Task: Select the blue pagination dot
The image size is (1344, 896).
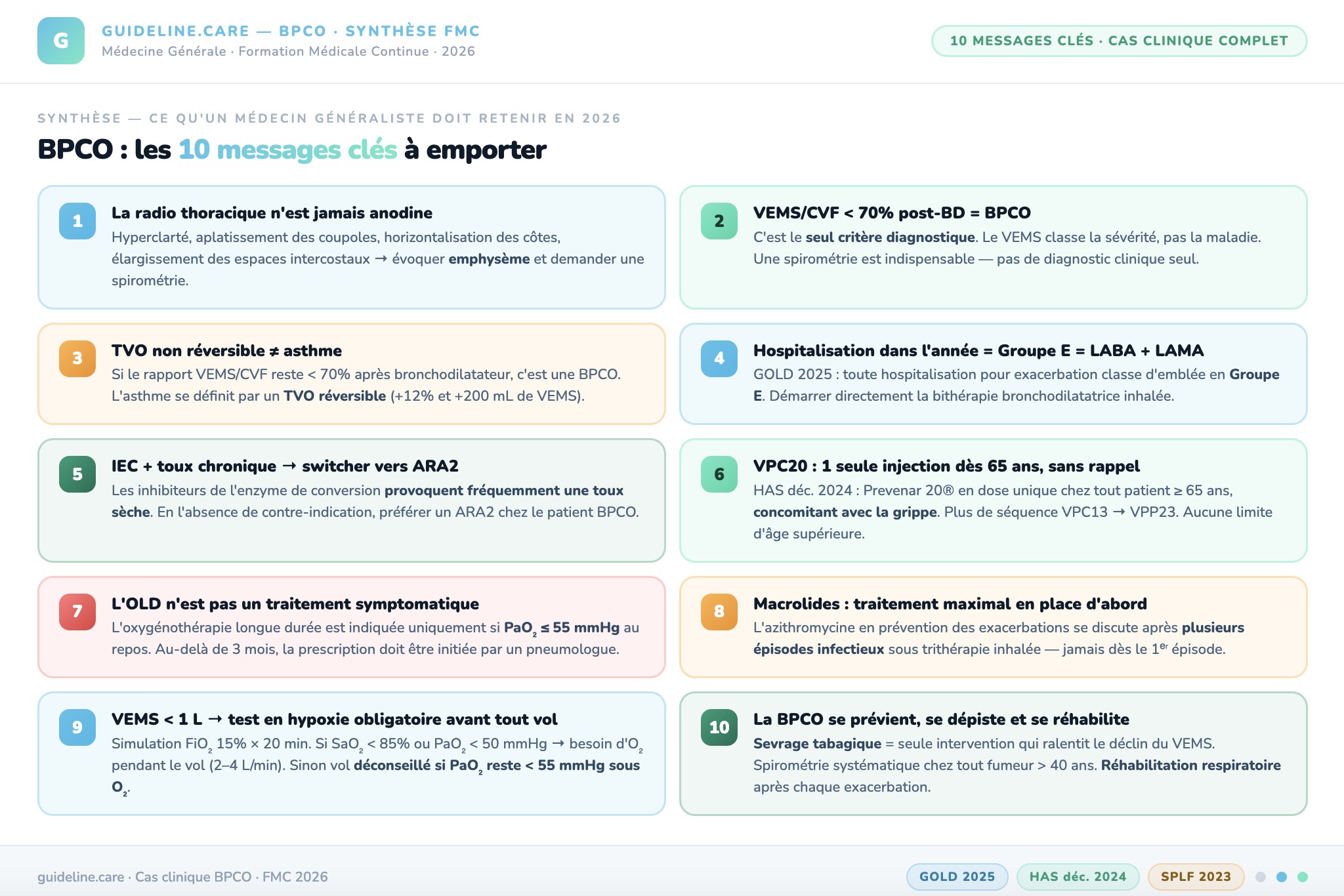Action: click(x=1282, y=877)
